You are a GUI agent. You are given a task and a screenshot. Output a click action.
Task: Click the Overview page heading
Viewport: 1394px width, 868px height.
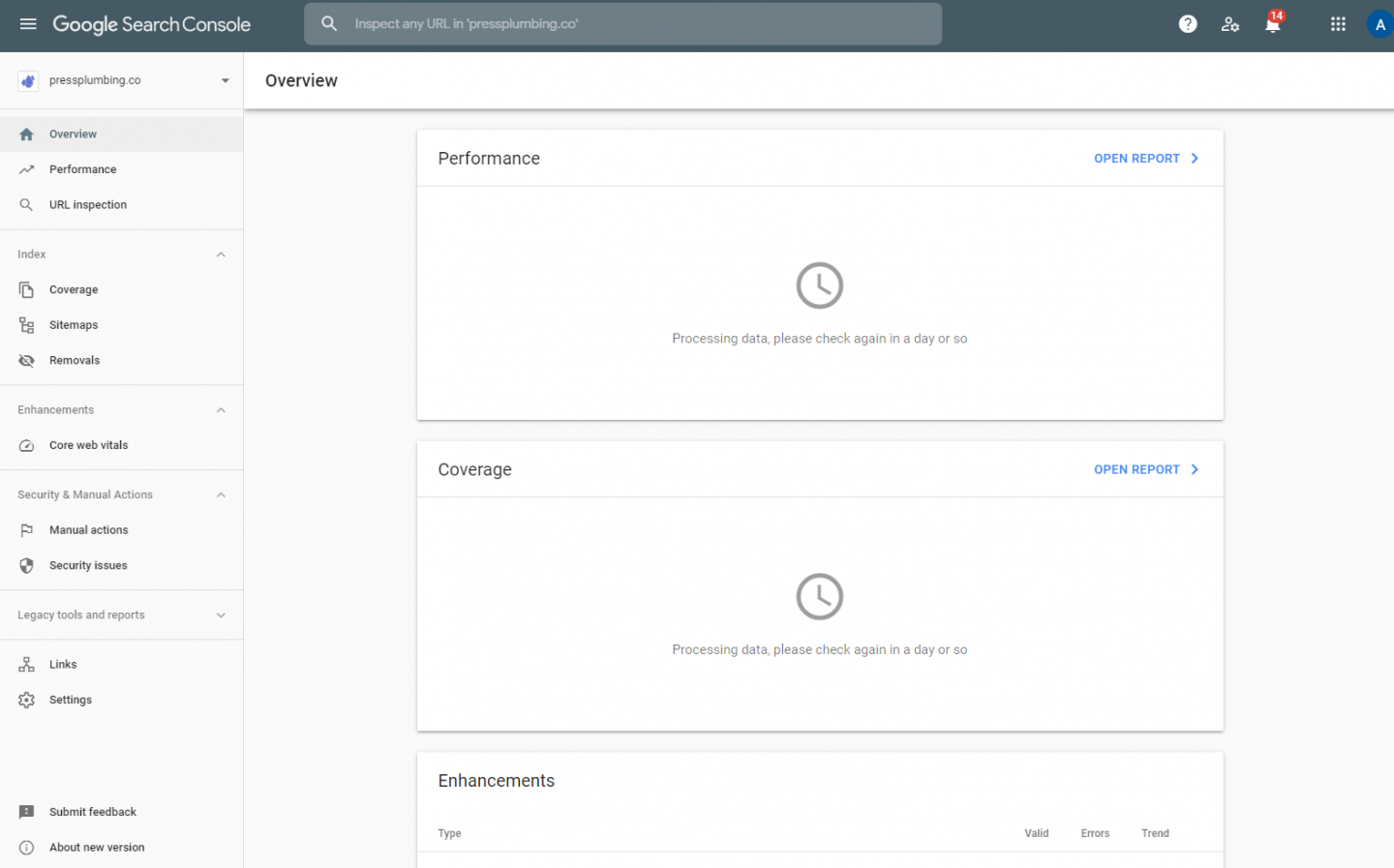(x=301, y=81)
